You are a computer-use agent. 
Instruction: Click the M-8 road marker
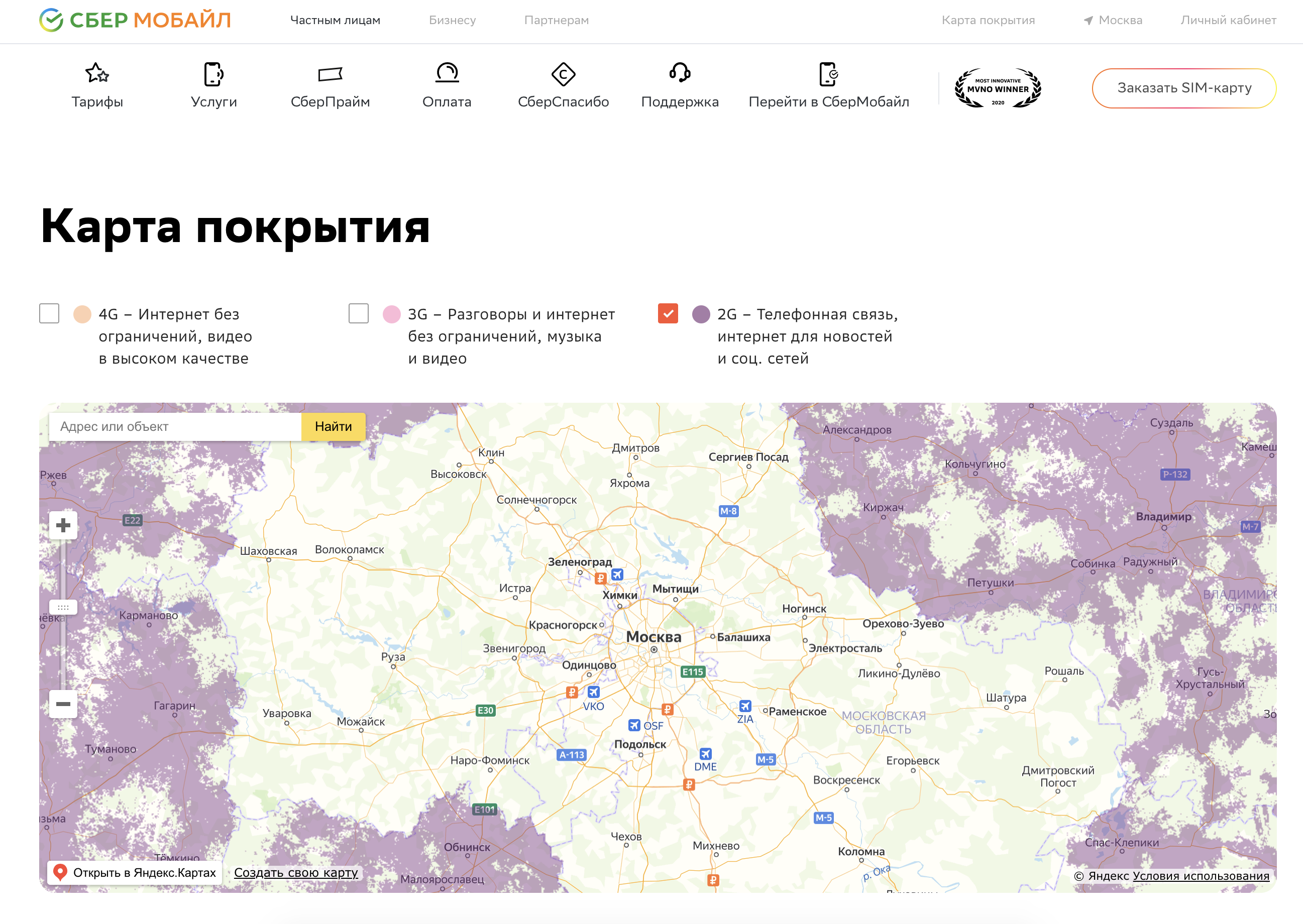(x=728, y=511)
